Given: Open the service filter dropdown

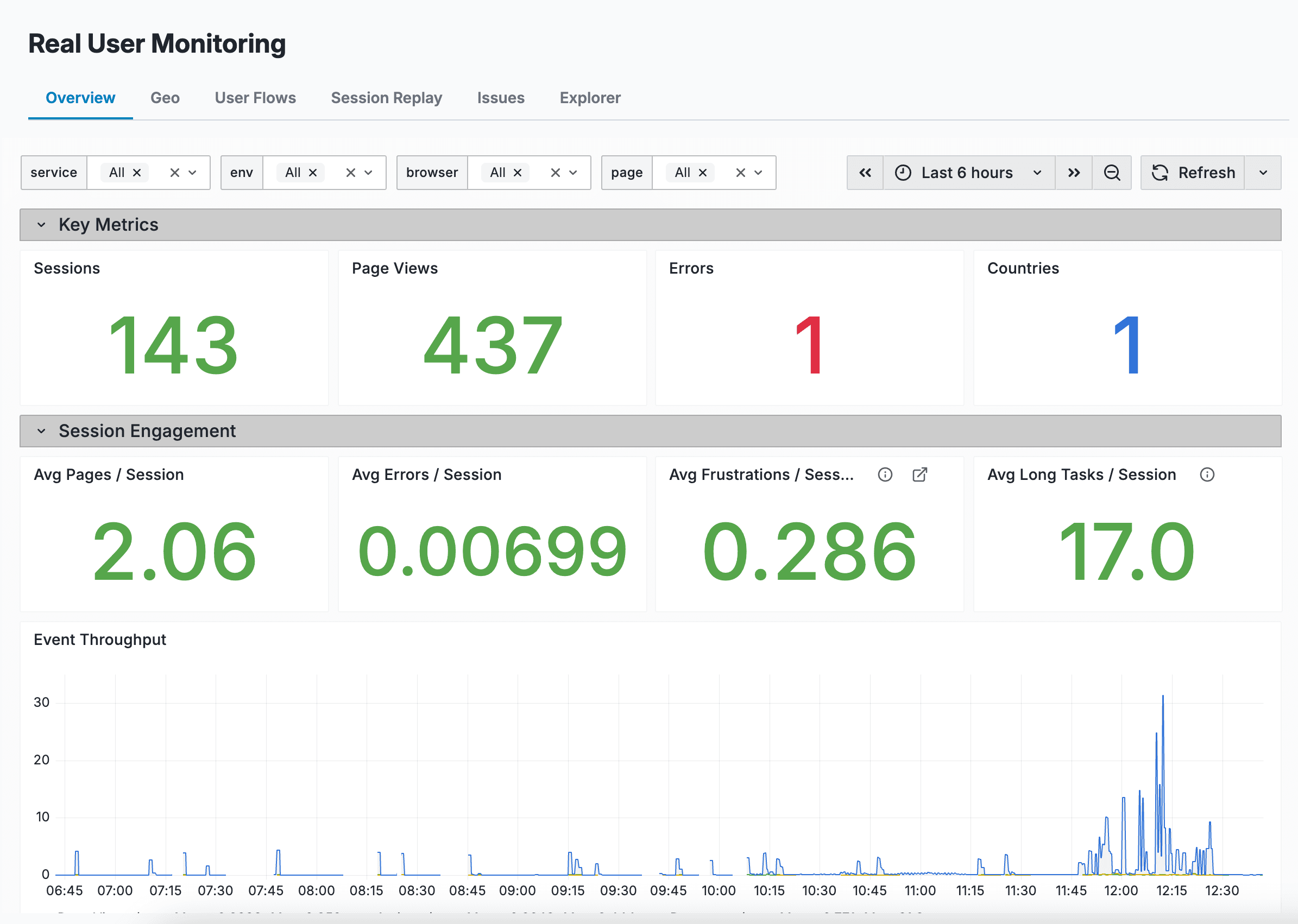Looking at the screenshot, I should (192, 173).
